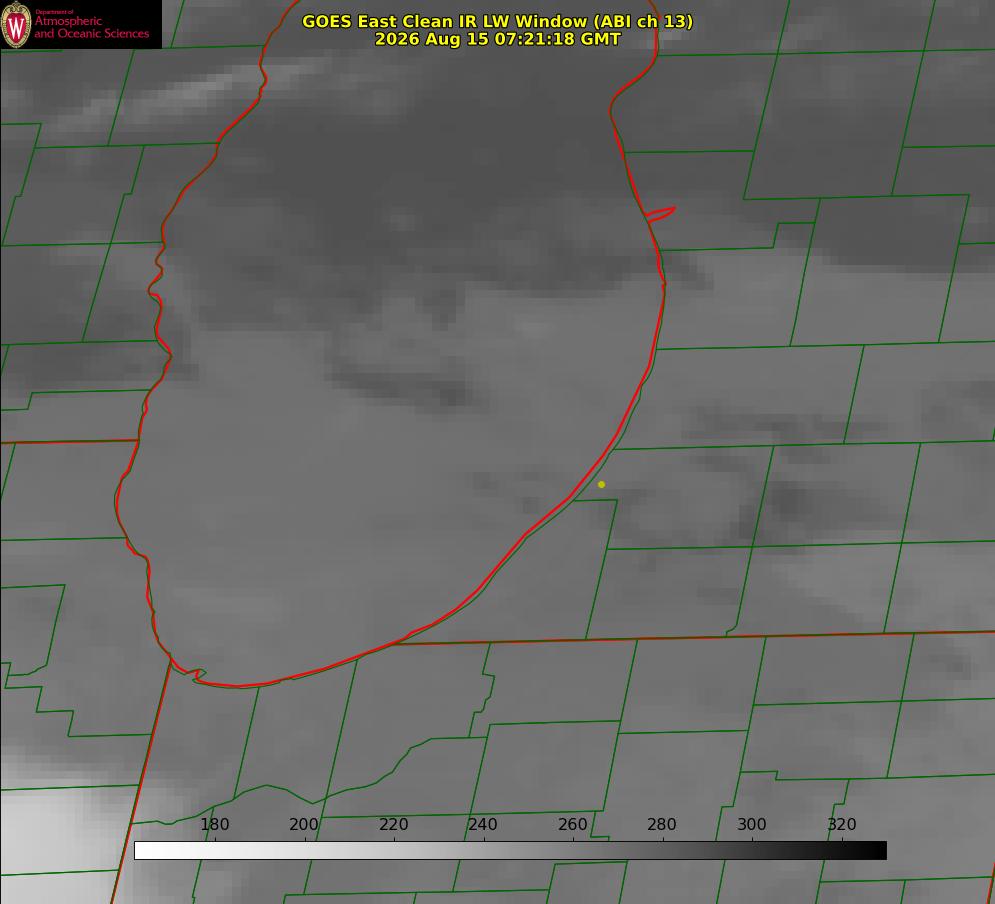Click the 260 tick label on the colorbar
This screenshot has width=995, height=904.
[572, 824]
